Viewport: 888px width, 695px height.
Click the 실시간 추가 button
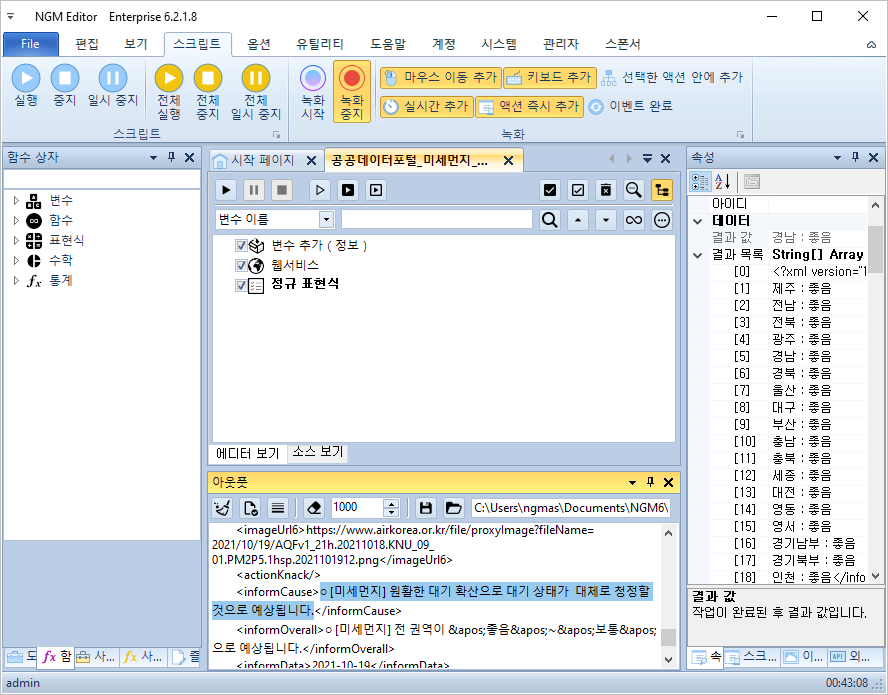pyautogui.click(x=426, y=106)
